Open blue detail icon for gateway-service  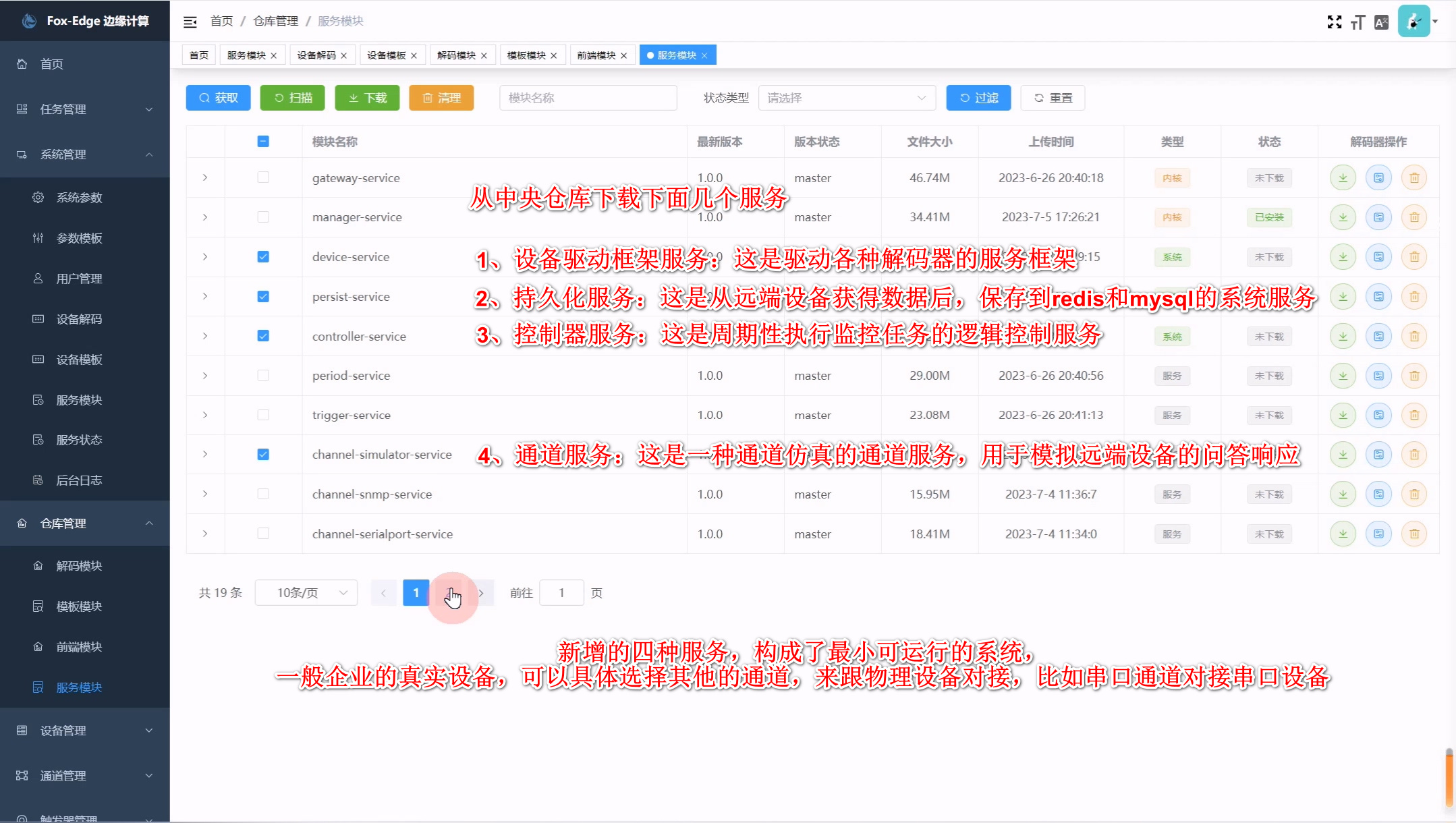tap(1378, 178)
